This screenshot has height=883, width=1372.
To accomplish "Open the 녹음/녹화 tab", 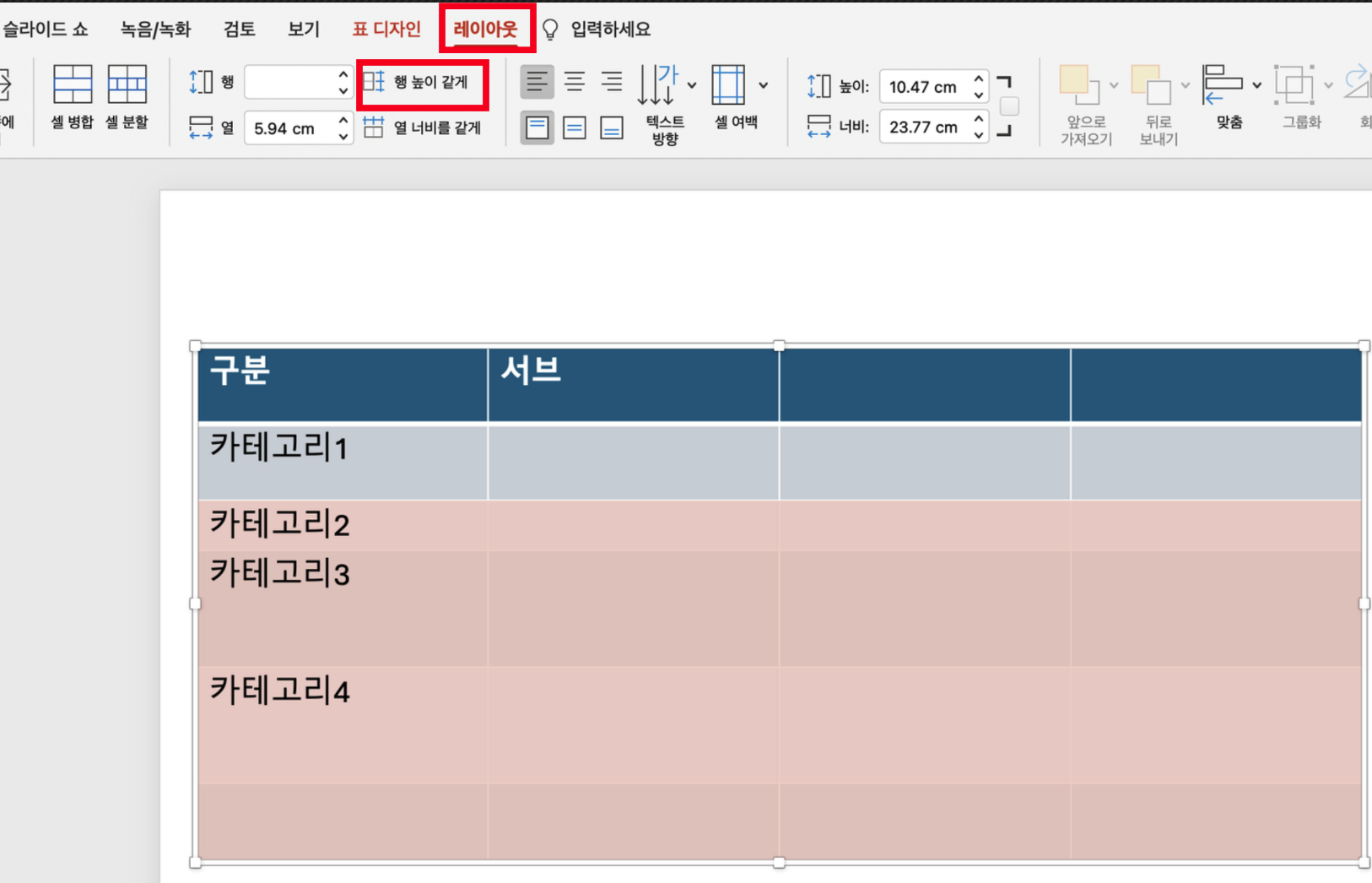I will coord(155,30).
